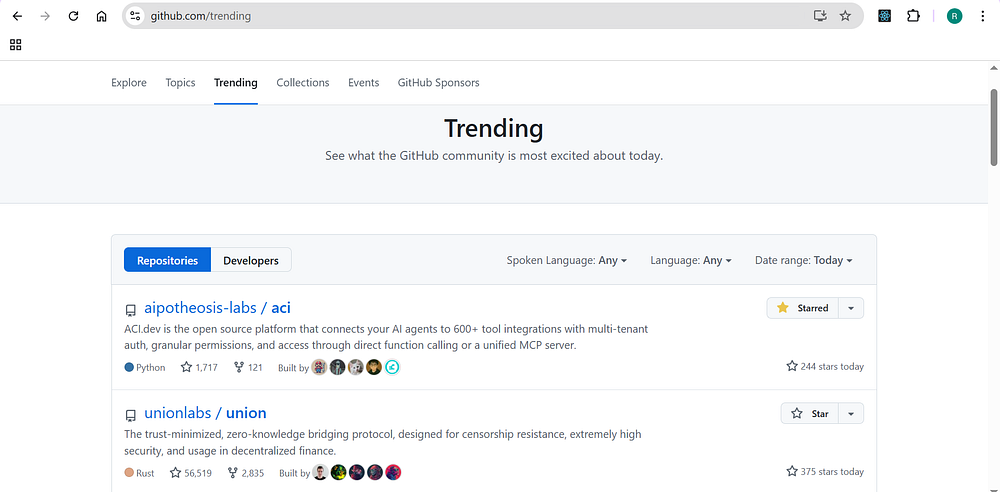This screenshot has height=492, width=1000.
Task: Click the page vertical scrollbar thumb
Action: tap(994, 126)
